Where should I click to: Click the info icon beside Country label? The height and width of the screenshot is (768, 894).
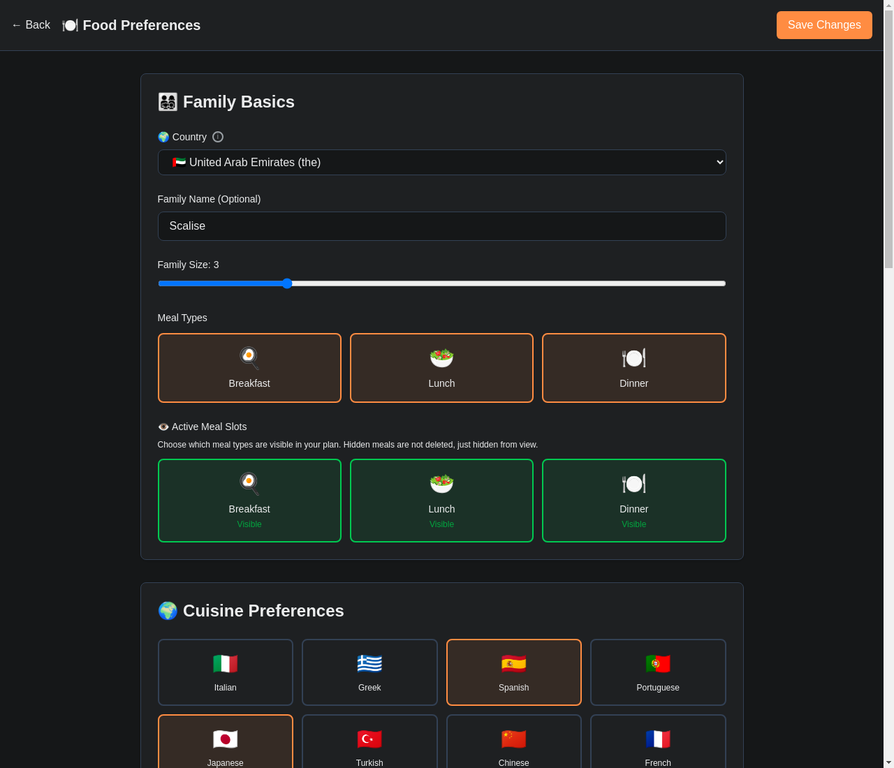(x=217, y=137)
